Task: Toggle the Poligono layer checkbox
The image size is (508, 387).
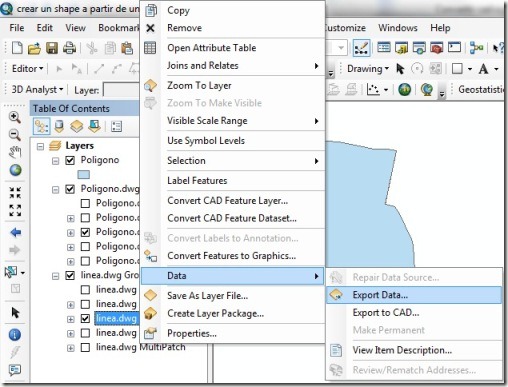Action: [70, 160]
